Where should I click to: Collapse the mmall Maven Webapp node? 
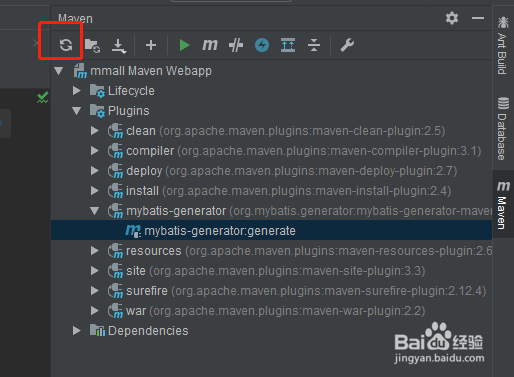click(x=59, y=71)
